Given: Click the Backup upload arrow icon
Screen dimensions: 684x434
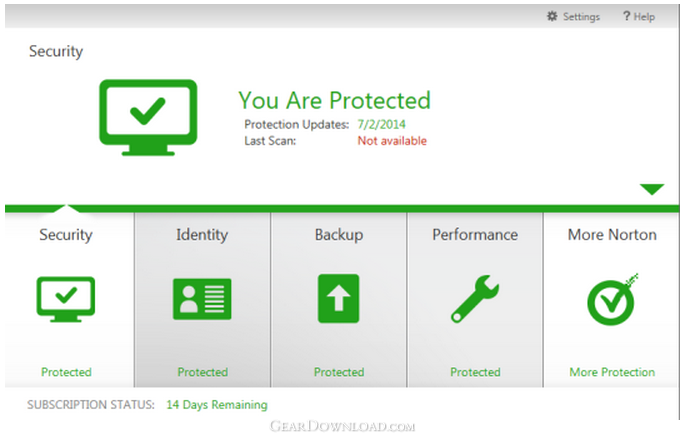Looking at the screenshot, I should (x=339, y=299).
